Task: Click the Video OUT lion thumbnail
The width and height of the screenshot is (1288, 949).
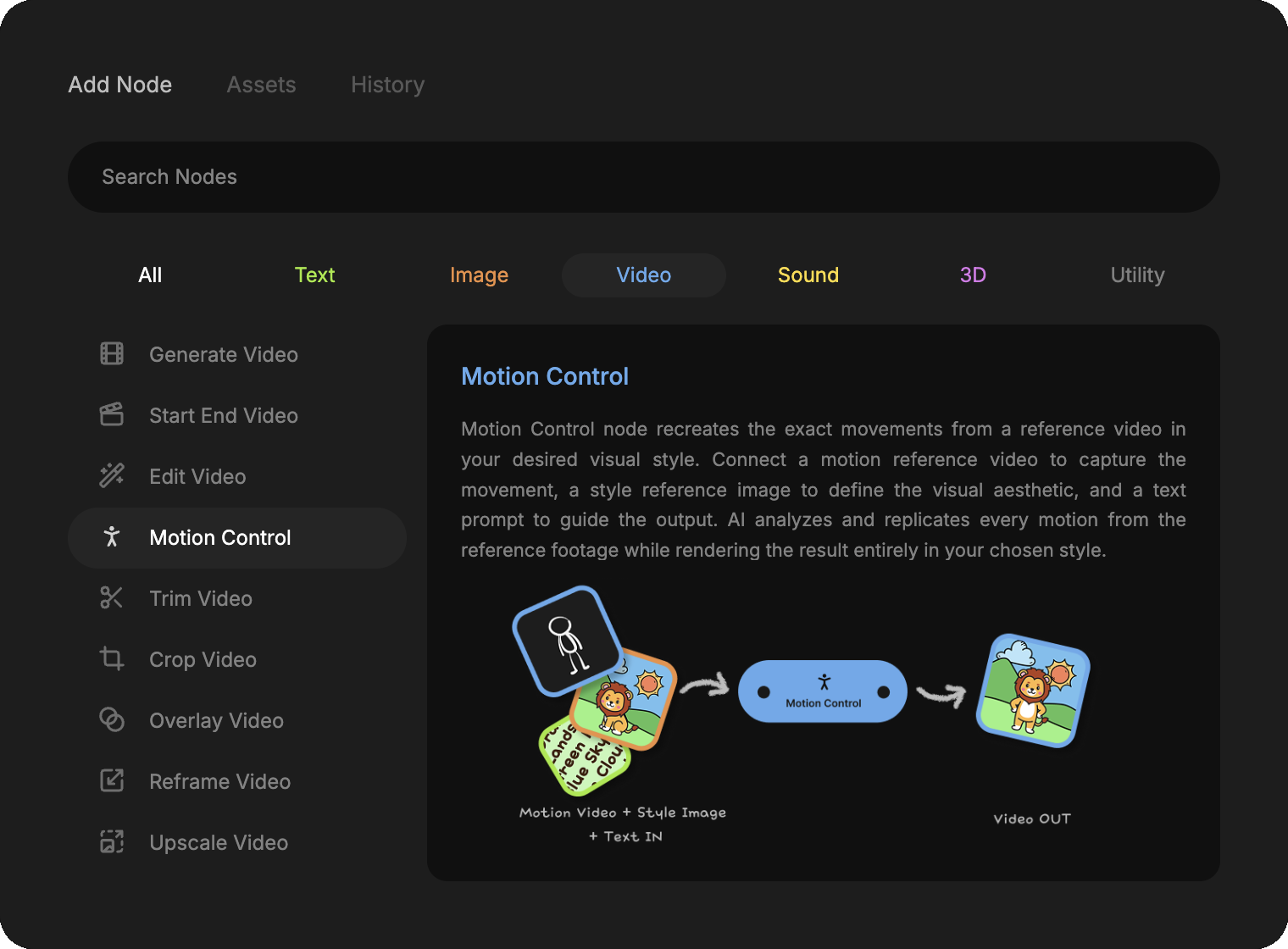Action: pyautogui.click(x=1032, y=691)
